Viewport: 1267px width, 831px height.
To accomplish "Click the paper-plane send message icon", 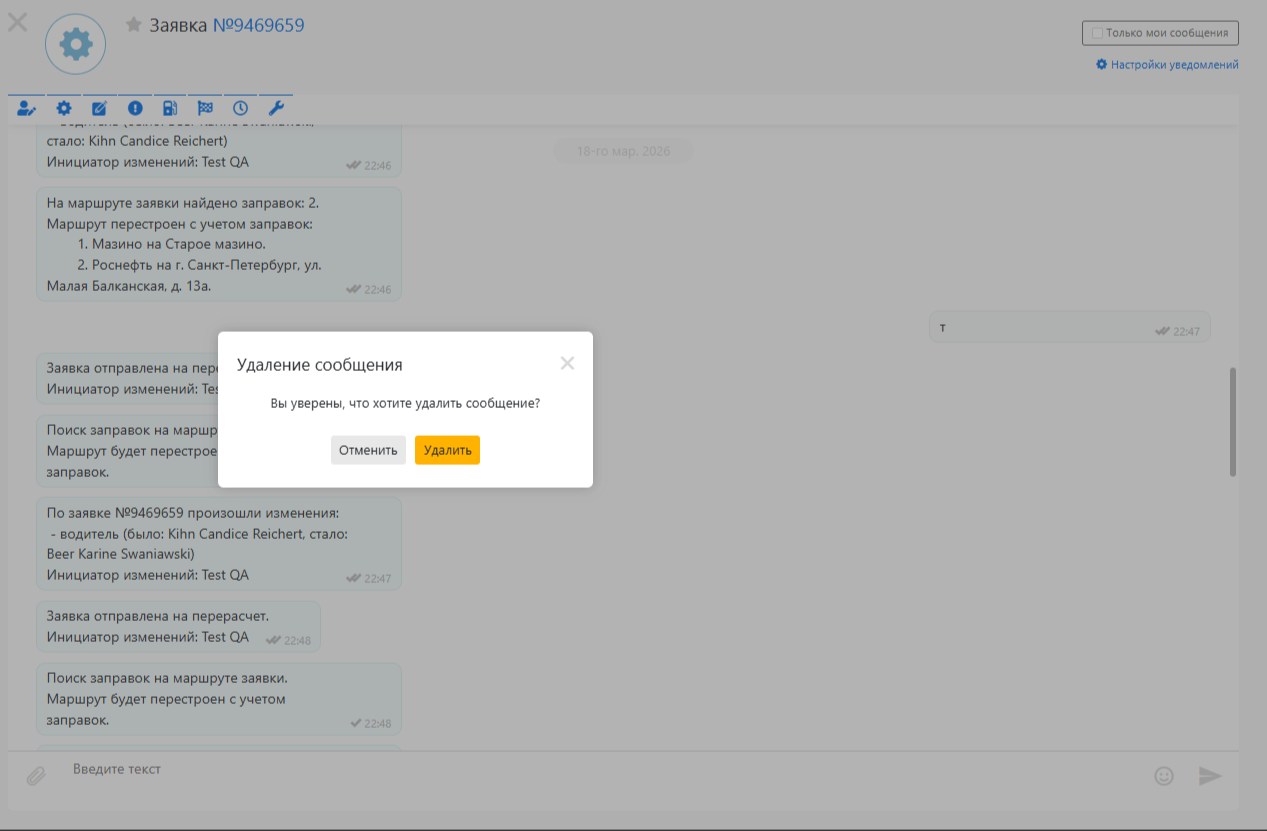I will tap(1210, 775).
